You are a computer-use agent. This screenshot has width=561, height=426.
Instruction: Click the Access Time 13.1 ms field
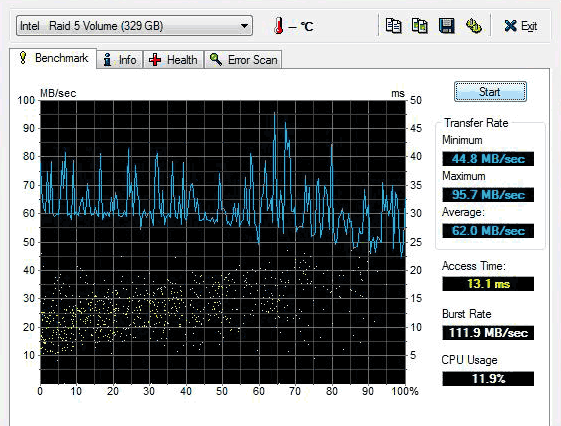pos(488,284)
